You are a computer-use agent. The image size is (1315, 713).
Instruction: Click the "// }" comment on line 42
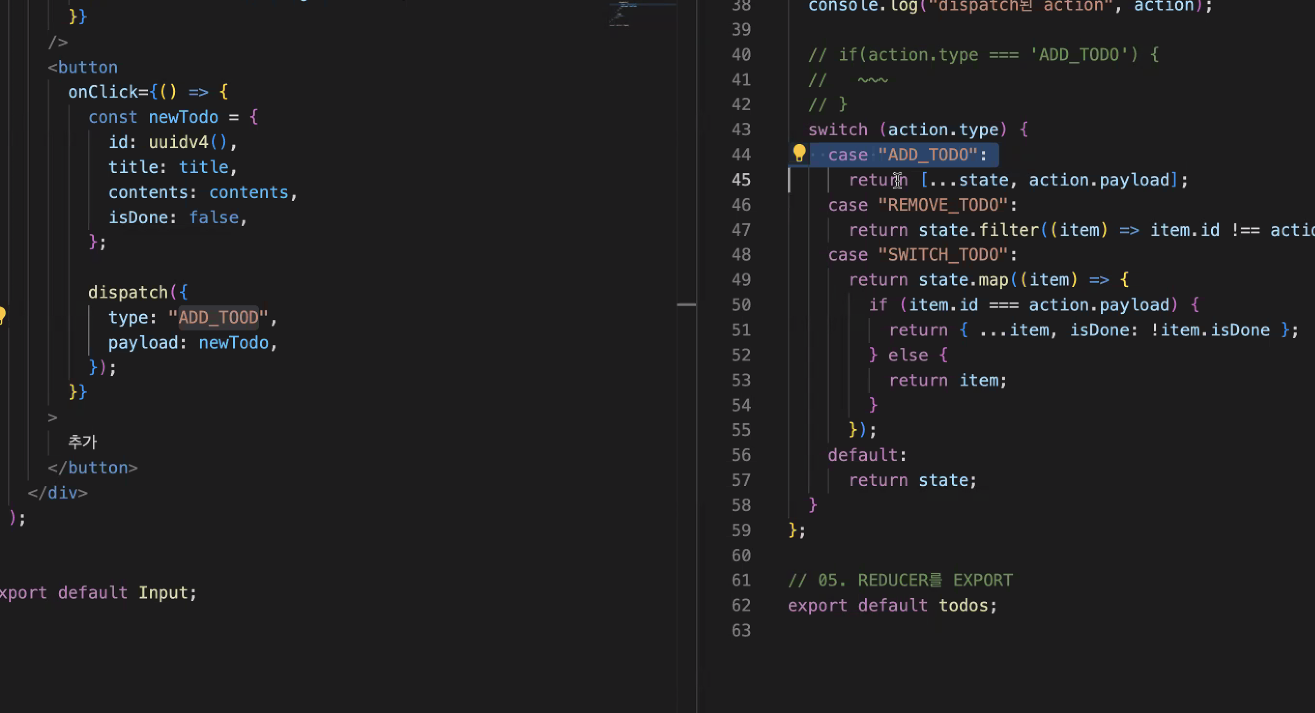pos(828,104)
